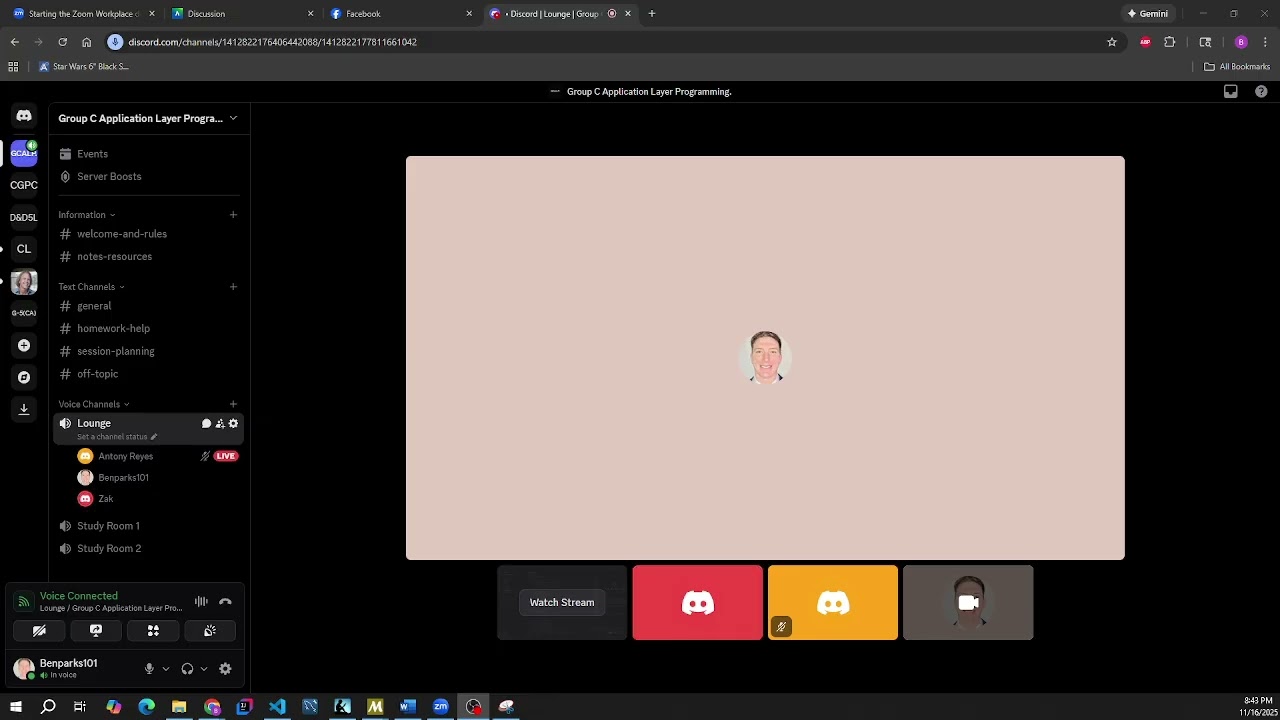Click Share Your Screen button
Viewport: 1280px width, 720px height.
[x=96, y=631]
